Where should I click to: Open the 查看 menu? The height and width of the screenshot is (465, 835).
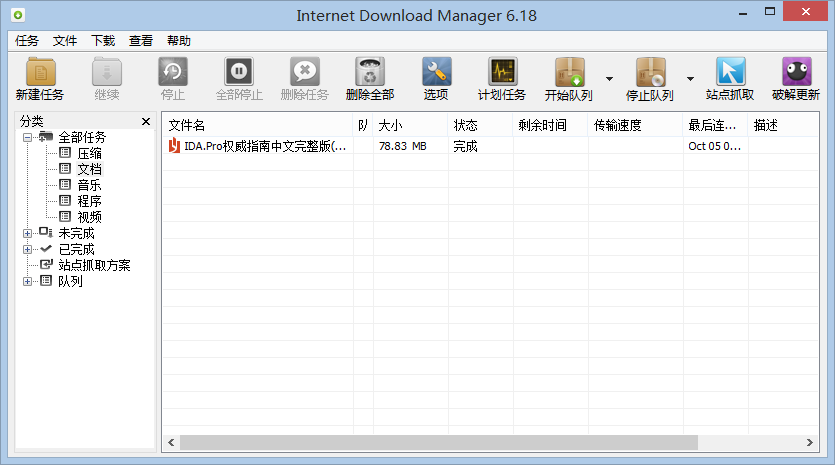(141, 41)
